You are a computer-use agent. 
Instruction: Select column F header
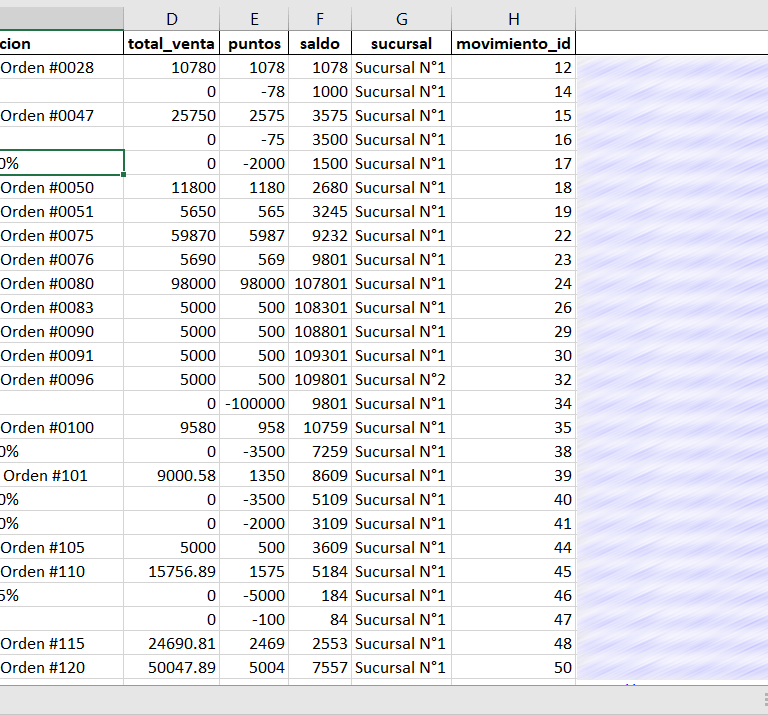click(x=320, y=19)
